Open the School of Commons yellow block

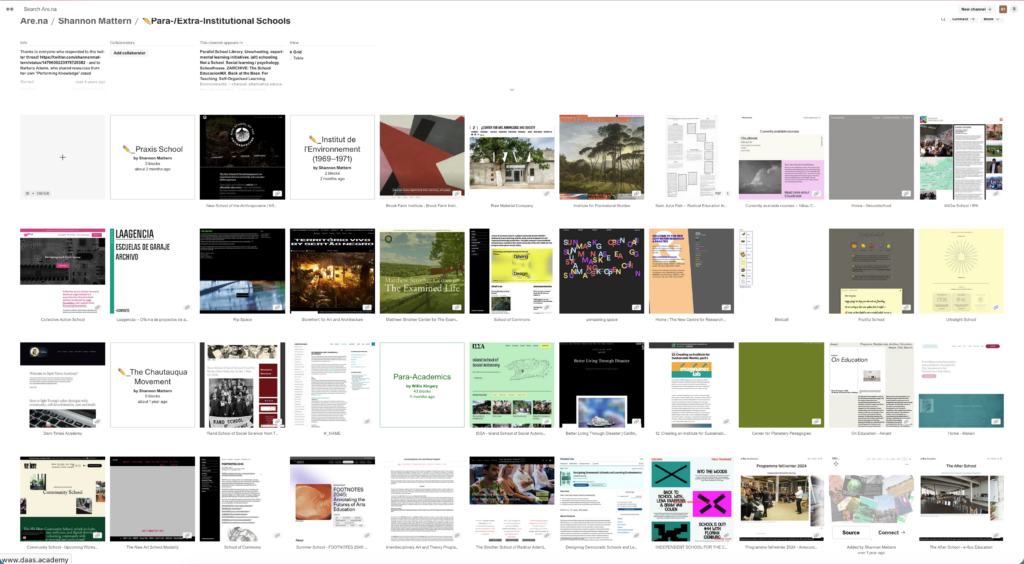512,271
